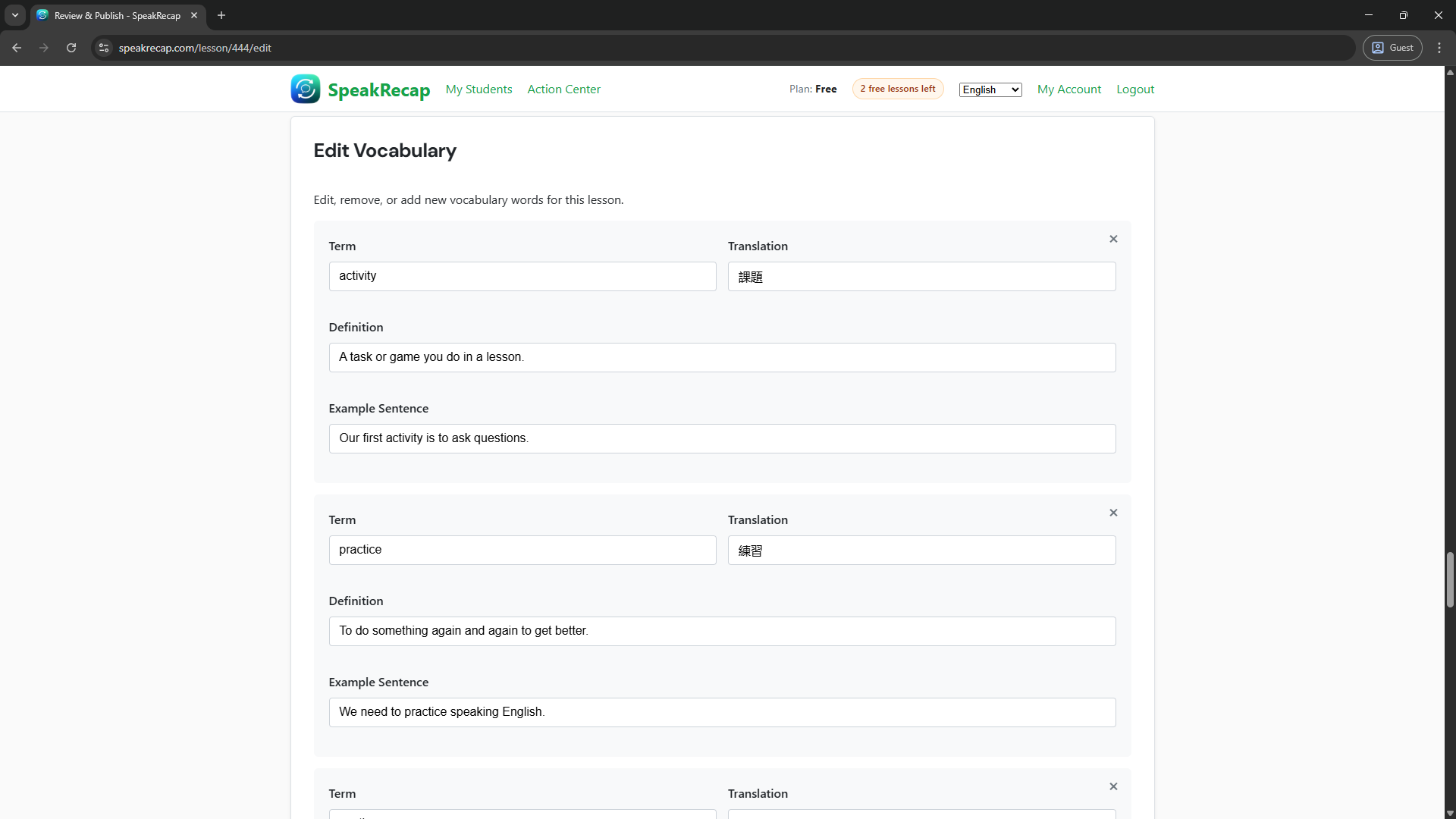Click the 'Plan: Free' text

pyautogui.click(x=813, y=89)
